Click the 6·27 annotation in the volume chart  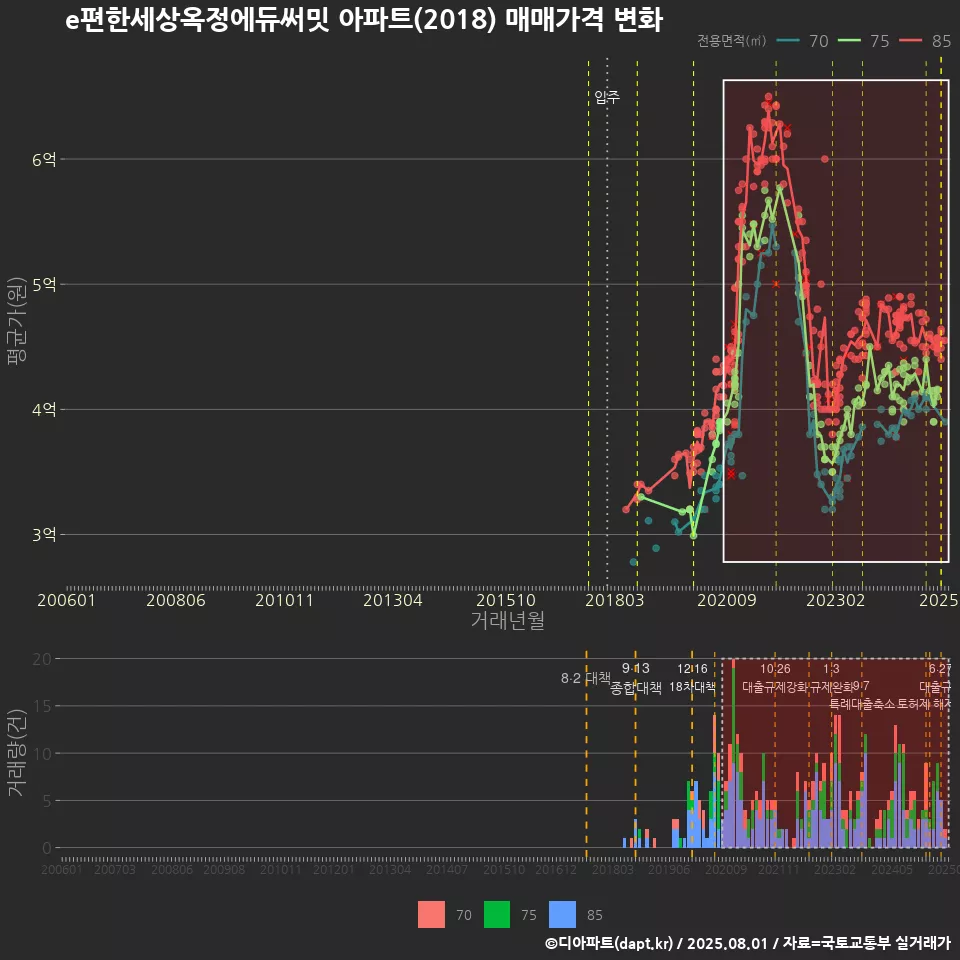[939, 669]
